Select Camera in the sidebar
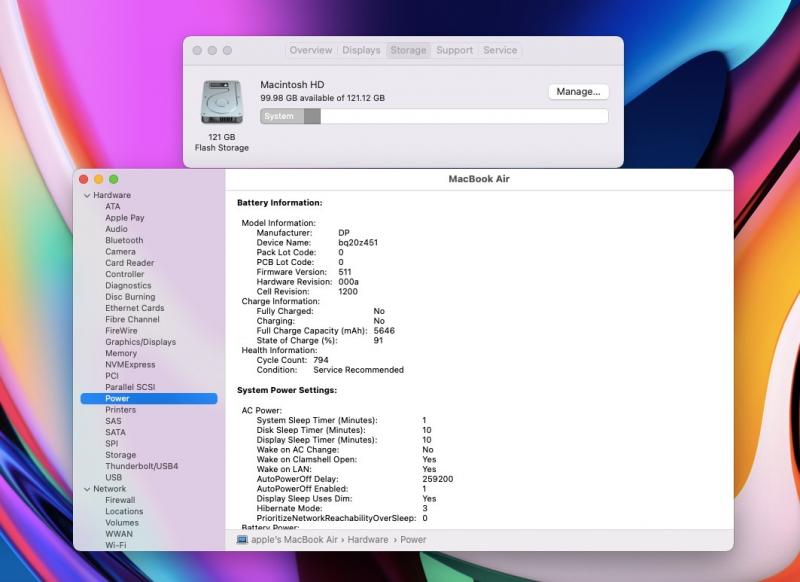 click(x=120, y=251)
